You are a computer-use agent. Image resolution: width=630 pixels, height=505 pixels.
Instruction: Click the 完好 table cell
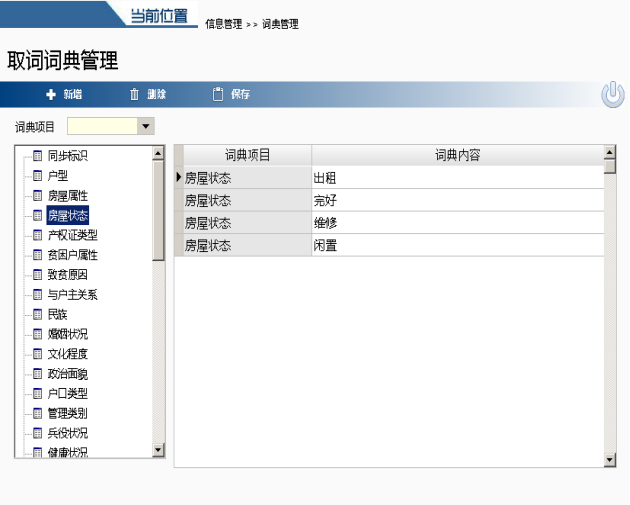[458, 200]
